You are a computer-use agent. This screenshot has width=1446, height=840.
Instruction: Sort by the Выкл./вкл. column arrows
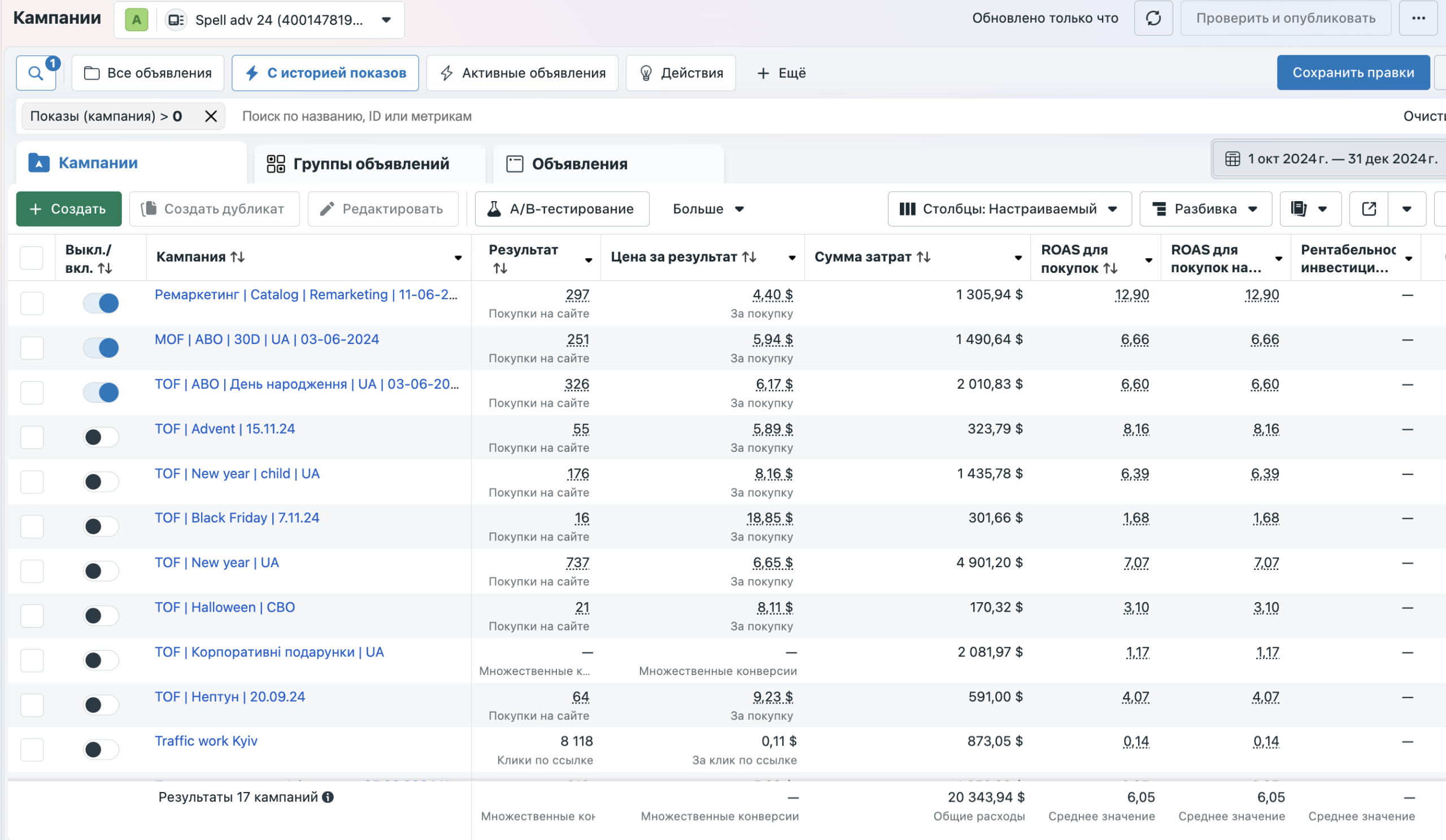[x=104, y=268]
